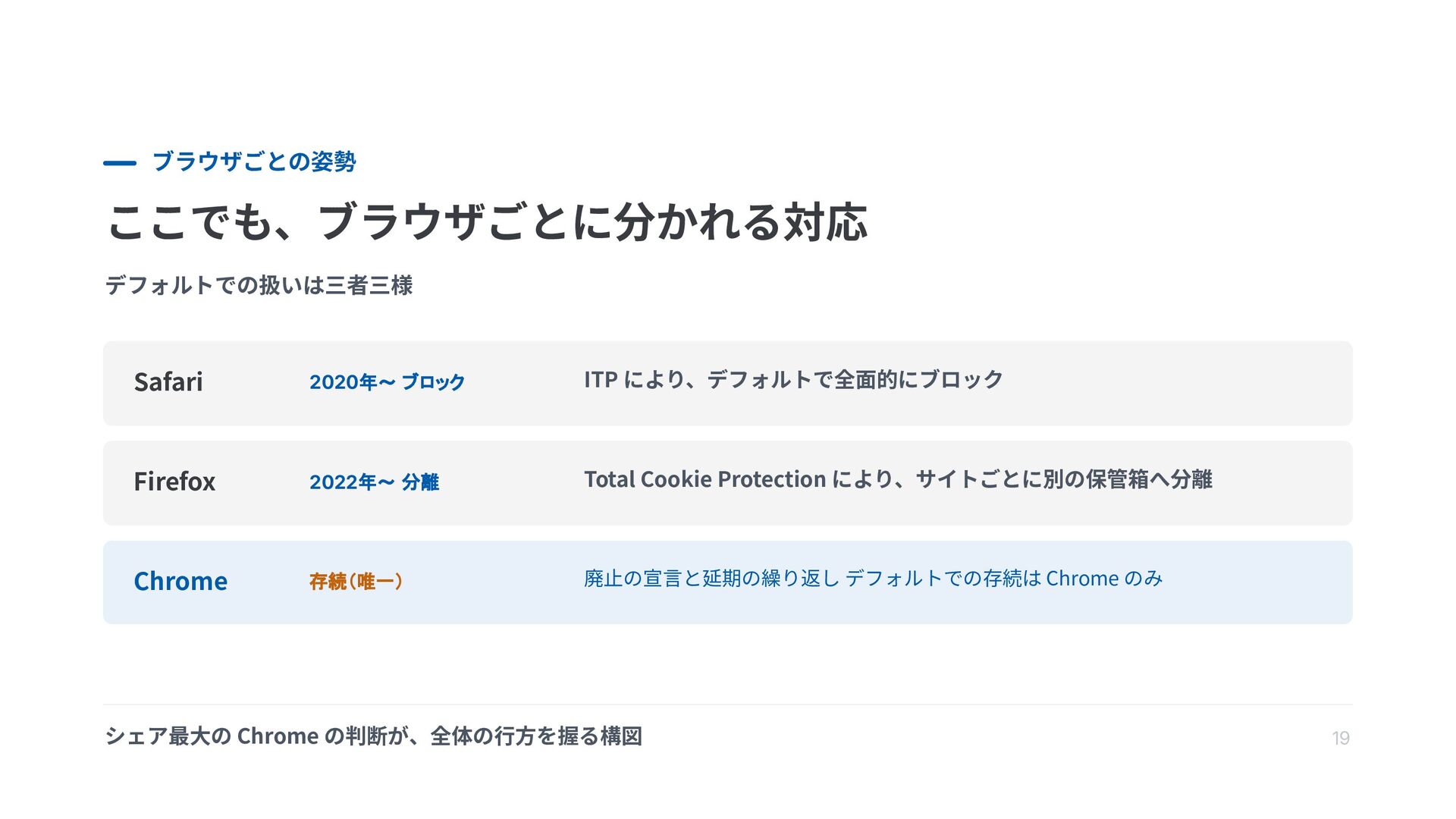This screenshot has width=1456, height=819.
Task: Click the 廃止の宣言と延期の繰り返し description text
Action: coord(873,579)
